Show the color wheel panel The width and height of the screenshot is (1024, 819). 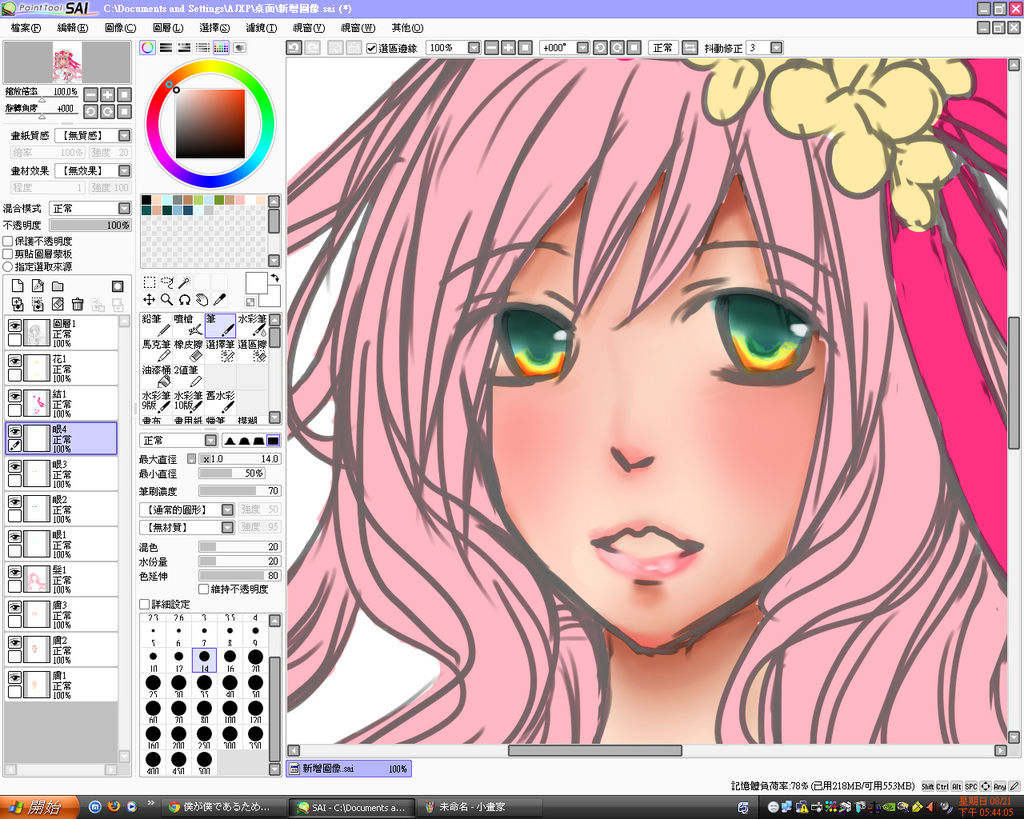148,48
